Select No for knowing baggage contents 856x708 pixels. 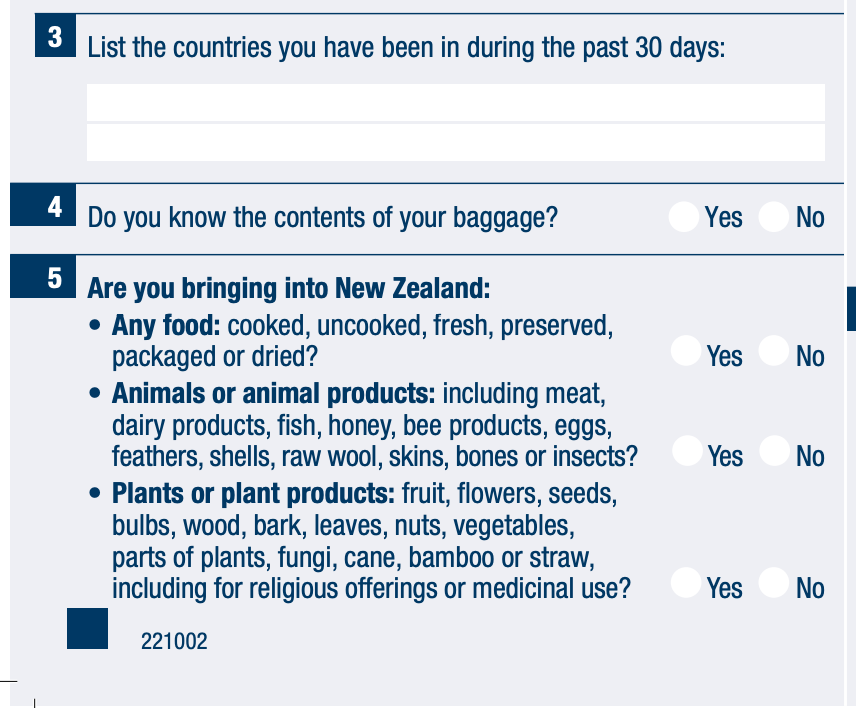coord(774,217)
